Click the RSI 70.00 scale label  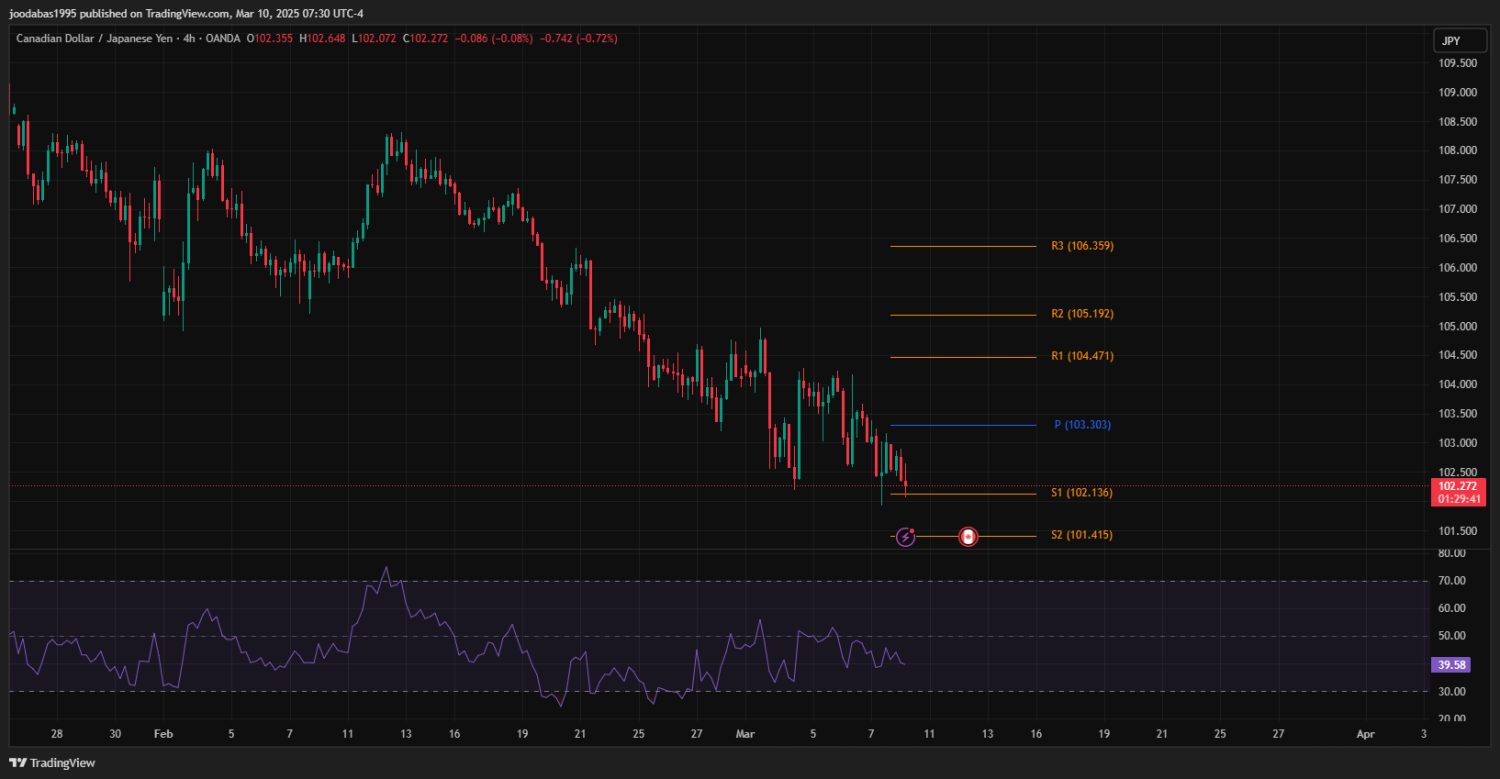1451,581
